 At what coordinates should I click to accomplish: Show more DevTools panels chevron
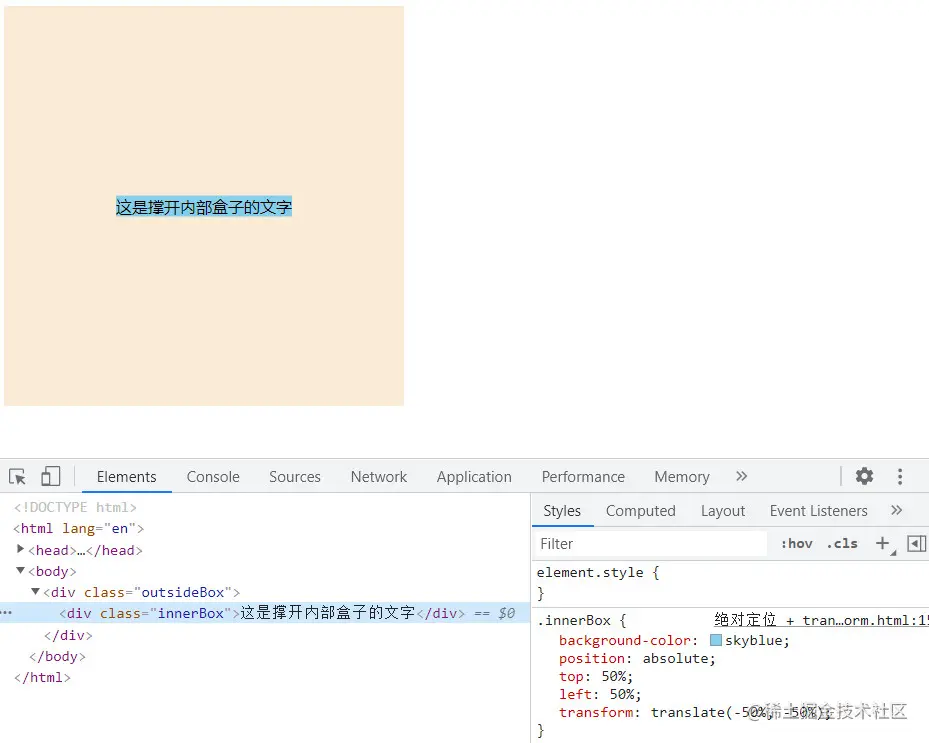pos(741,476)
